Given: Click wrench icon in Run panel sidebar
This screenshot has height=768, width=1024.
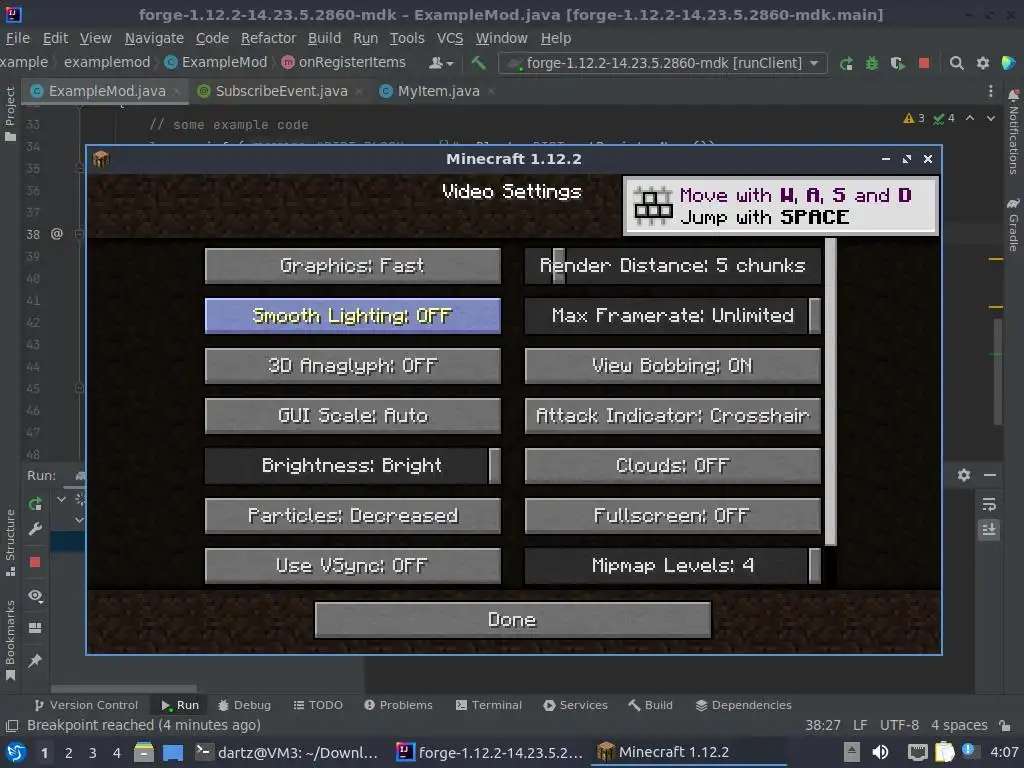Looking at the screenshot, I should (x=35, y=529).
